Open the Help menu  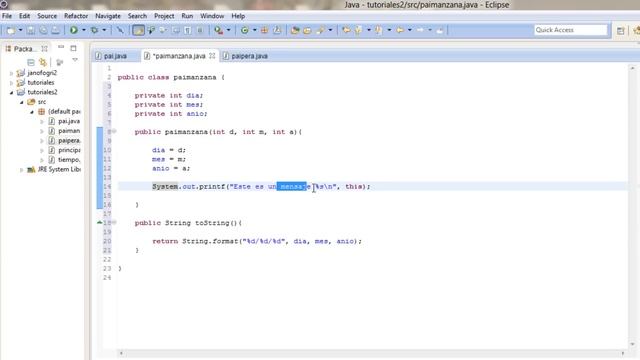[238, 16]
